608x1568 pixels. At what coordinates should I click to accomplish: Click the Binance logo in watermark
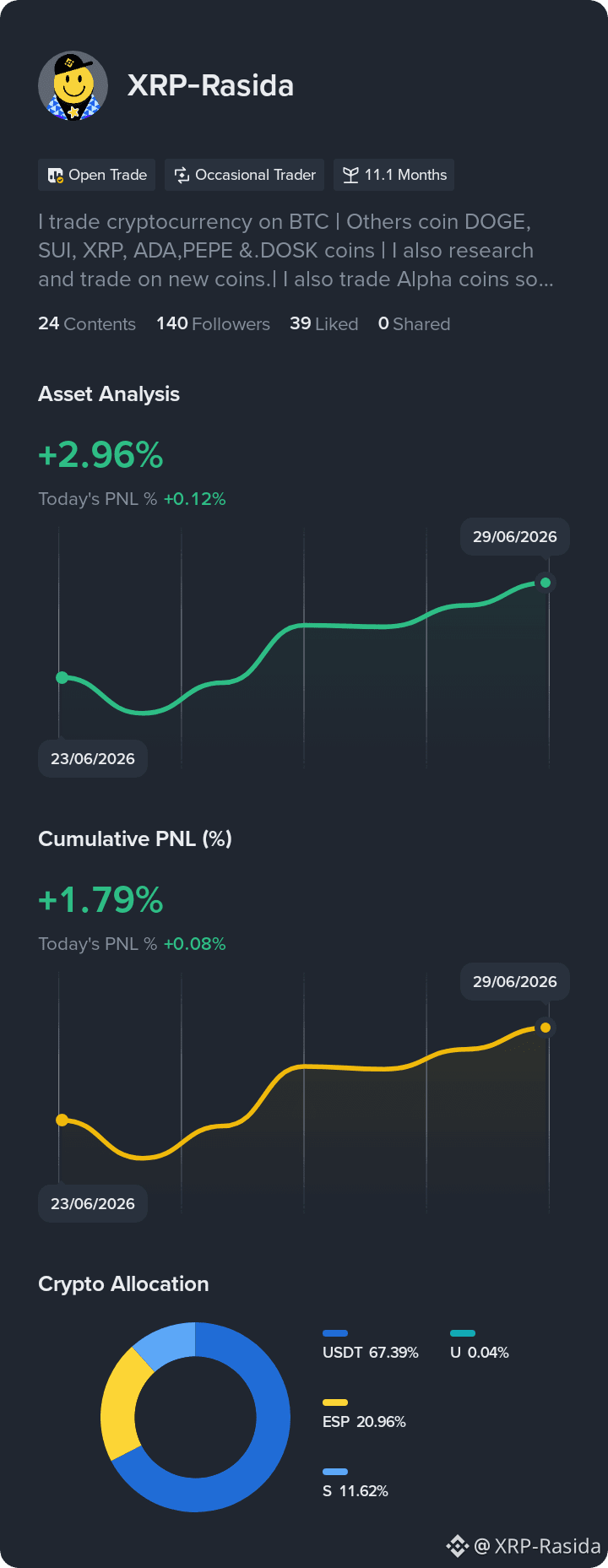[457, 1545]
